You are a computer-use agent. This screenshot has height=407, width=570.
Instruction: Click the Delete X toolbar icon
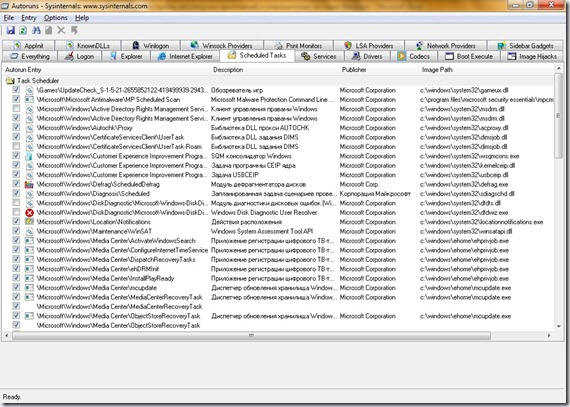coord(61,31)
